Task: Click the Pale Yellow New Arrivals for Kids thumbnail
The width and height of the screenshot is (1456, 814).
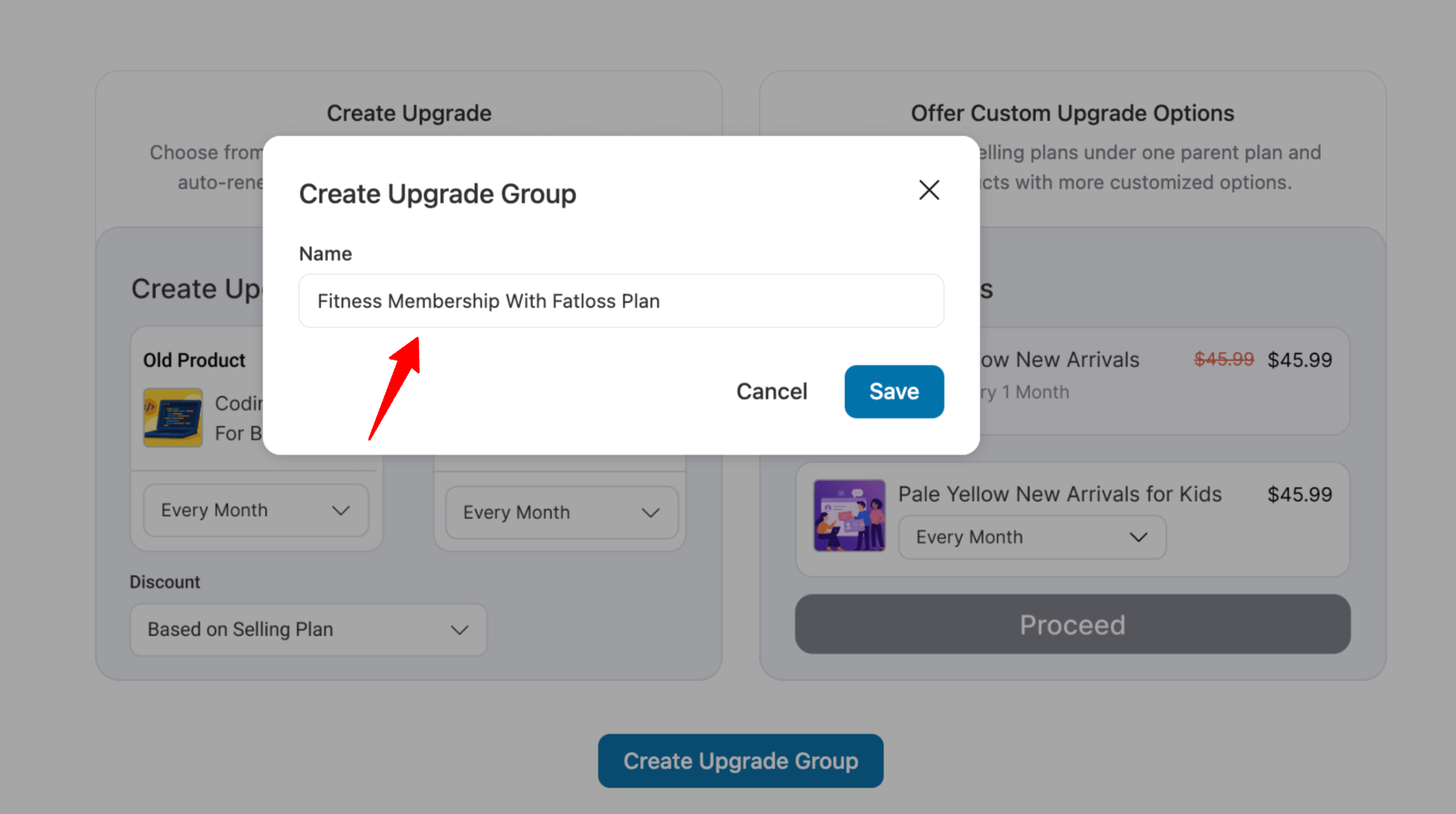Action: 849,516
